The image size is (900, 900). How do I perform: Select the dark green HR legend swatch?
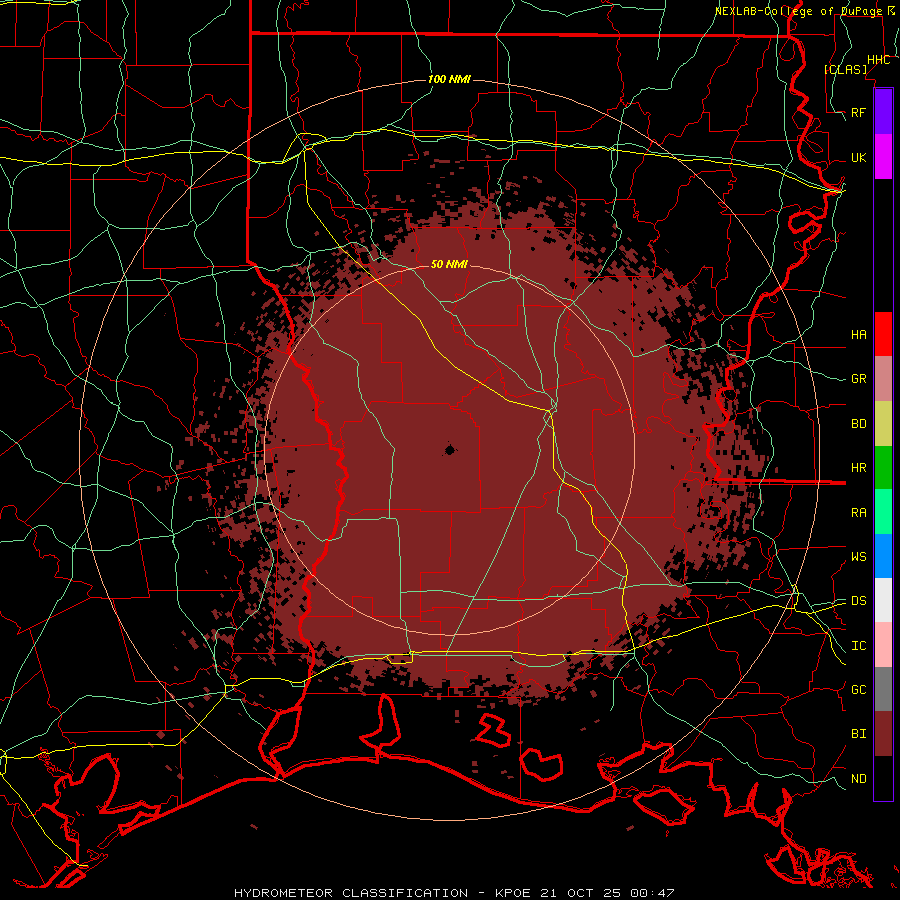click(883, 468)
